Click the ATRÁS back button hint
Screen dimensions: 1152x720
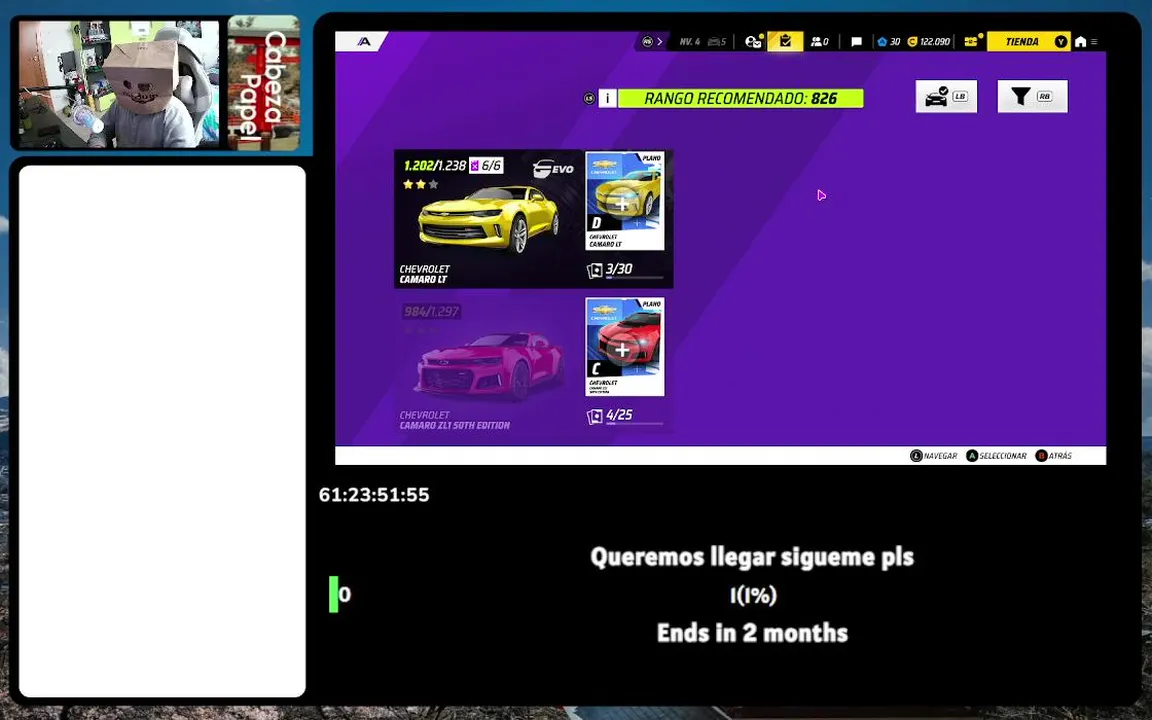[x=1054, y=456]
